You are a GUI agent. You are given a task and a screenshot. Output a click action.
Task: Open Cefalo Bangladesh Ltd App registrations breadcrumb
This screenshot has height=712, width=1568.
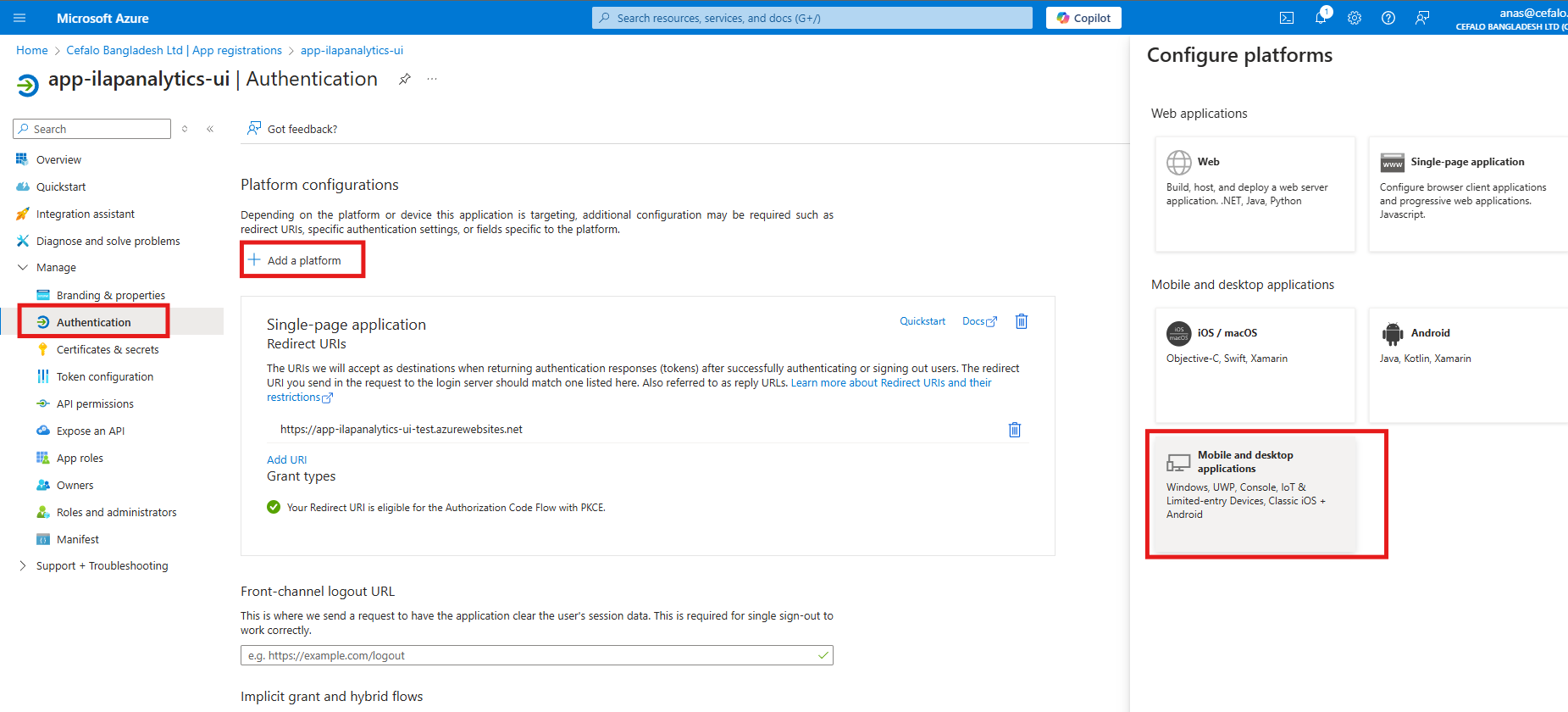point(174,50)
